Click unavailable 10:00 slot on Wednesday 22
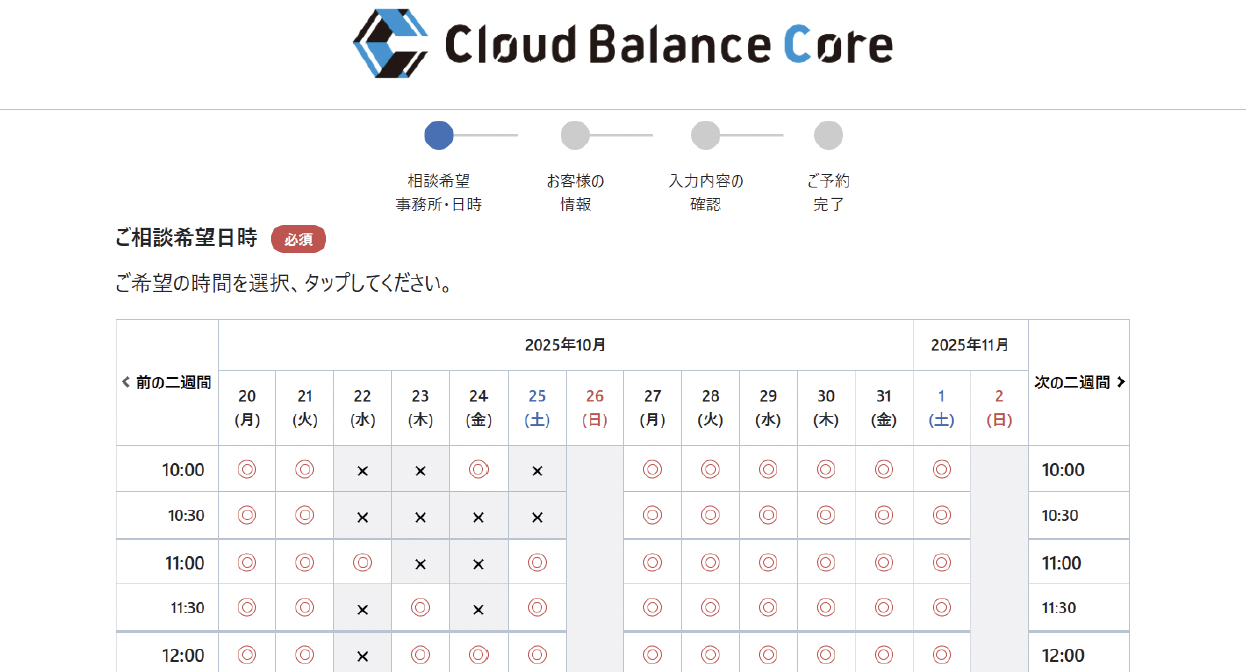 point(363,470)
